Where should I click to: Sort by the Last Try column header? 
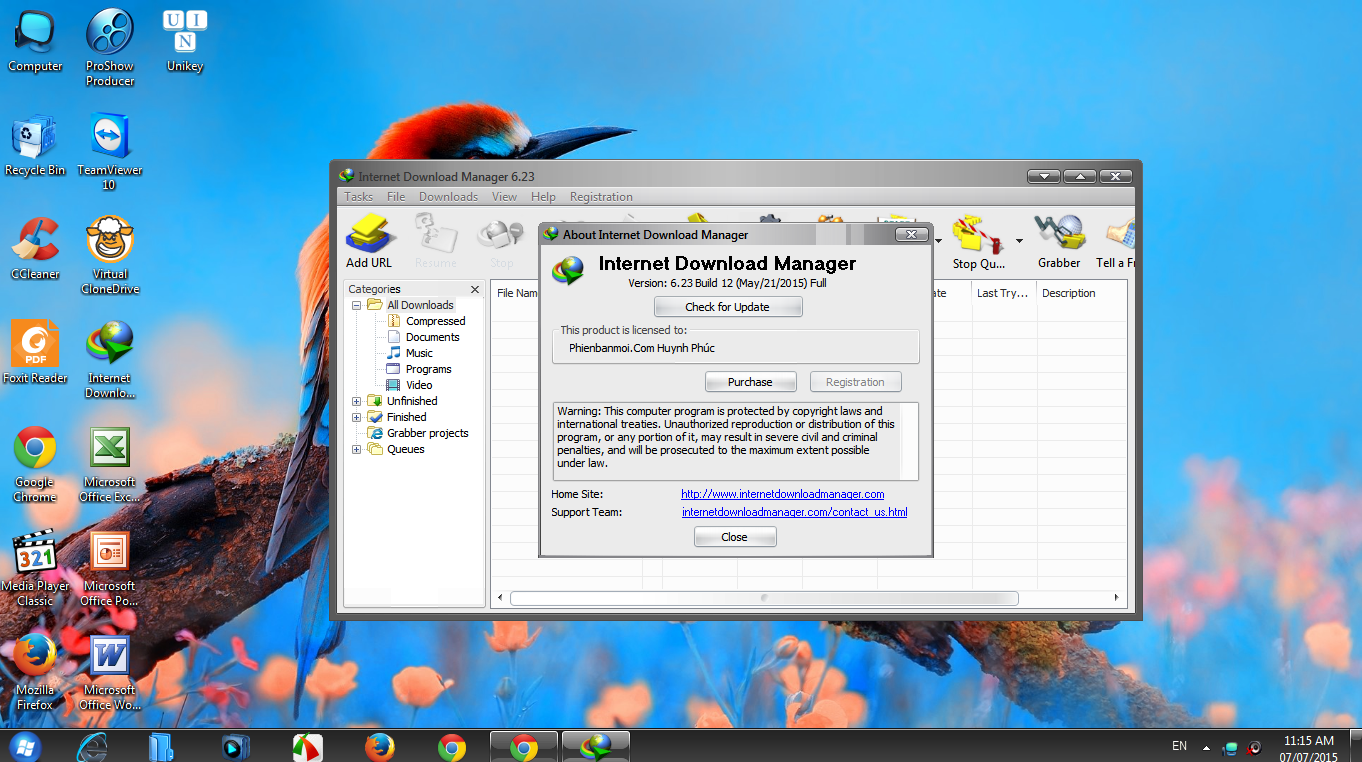tap(1003, 293)
